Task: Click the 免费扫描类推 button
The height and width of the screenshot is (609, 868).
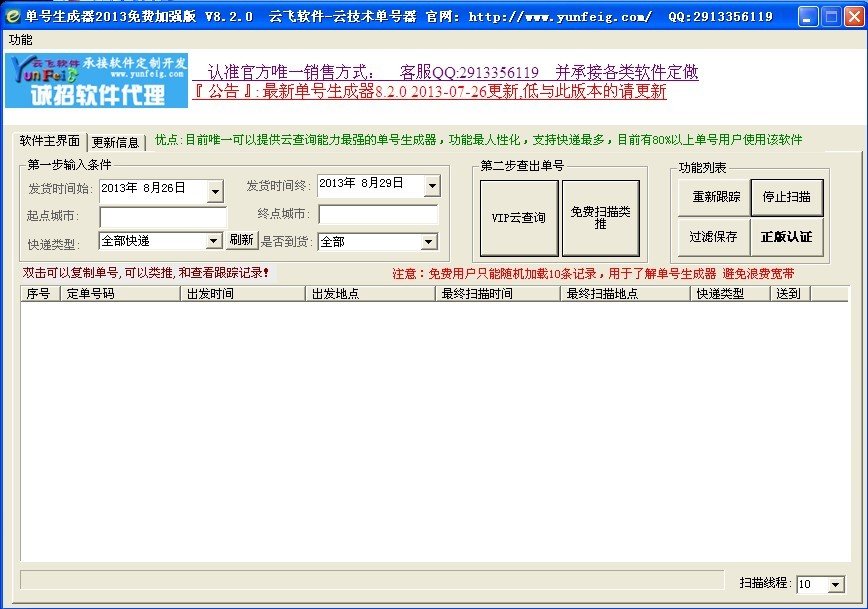Action: pyautogui.click(x=601, y=218)
